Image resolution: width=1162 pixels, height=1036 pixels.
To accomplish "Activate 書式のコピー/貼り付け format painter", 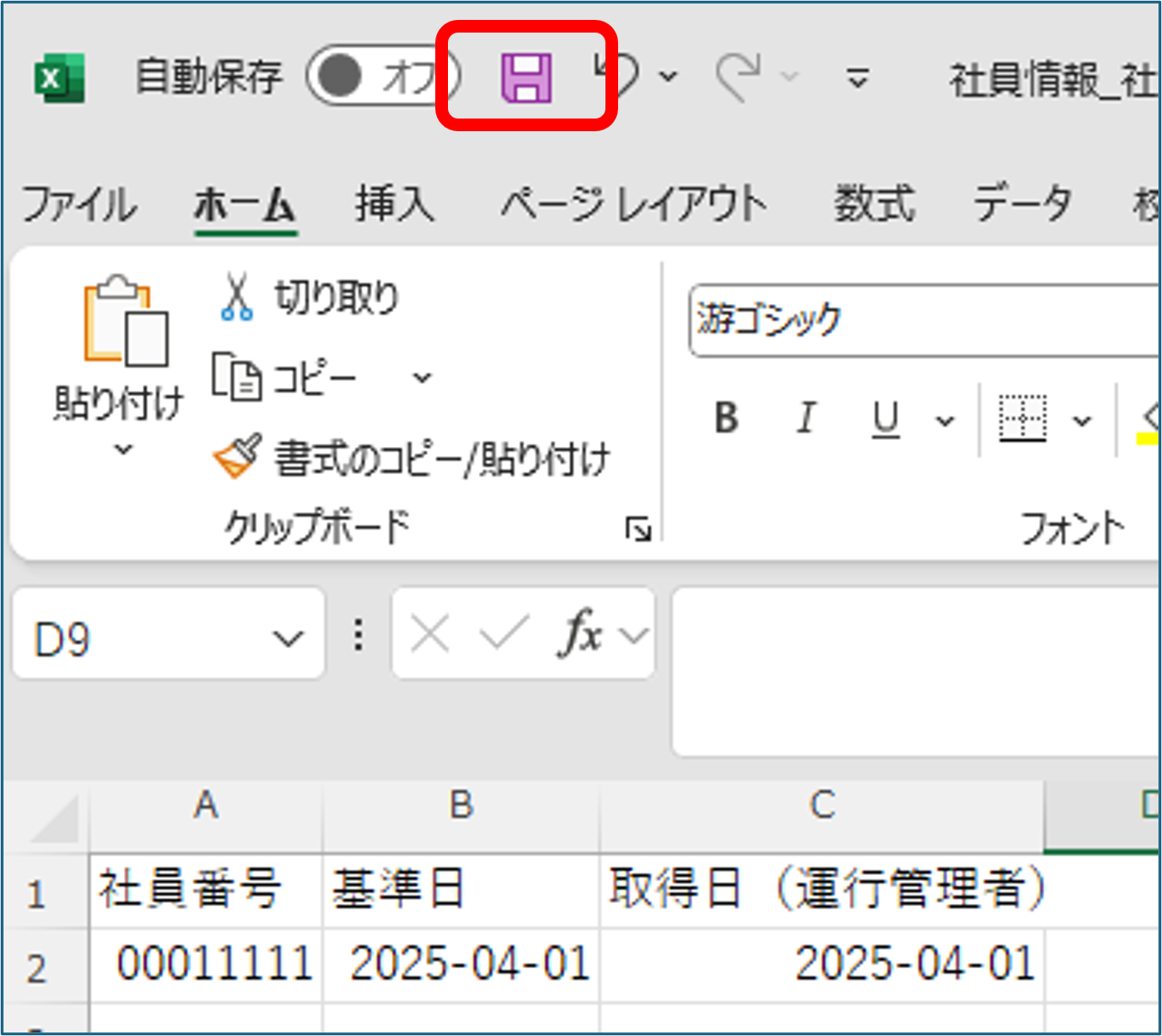I will click(233, 457).
